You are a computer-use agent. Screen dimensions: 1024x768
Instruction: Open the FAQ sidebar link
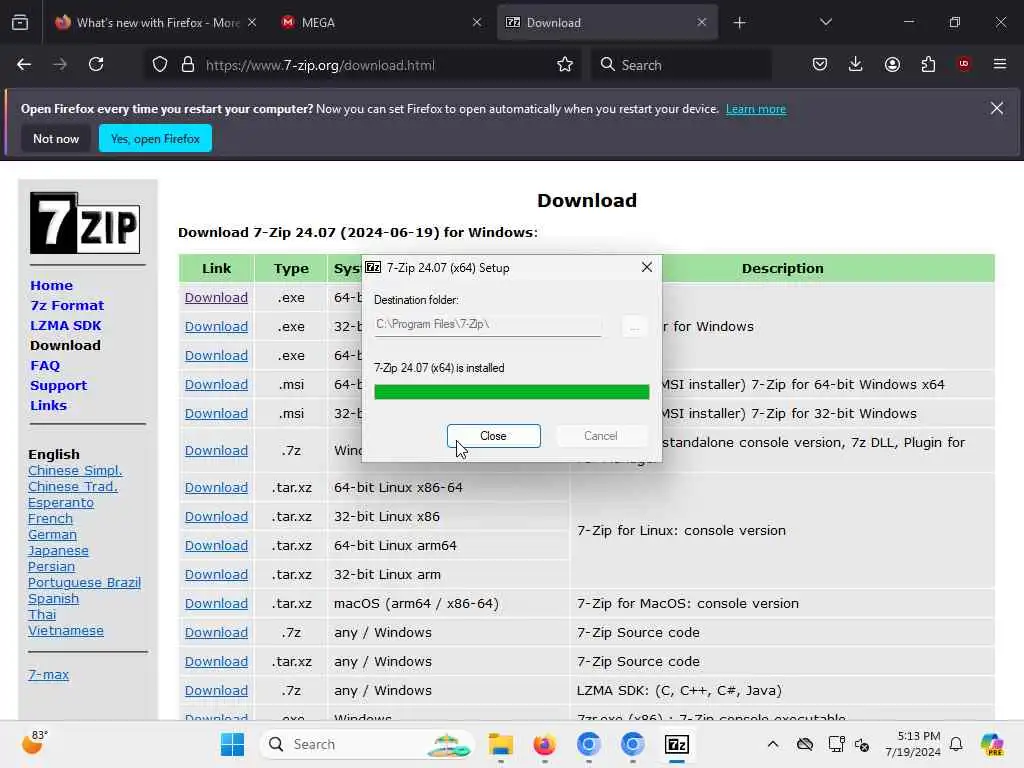(x=45, y=366)
